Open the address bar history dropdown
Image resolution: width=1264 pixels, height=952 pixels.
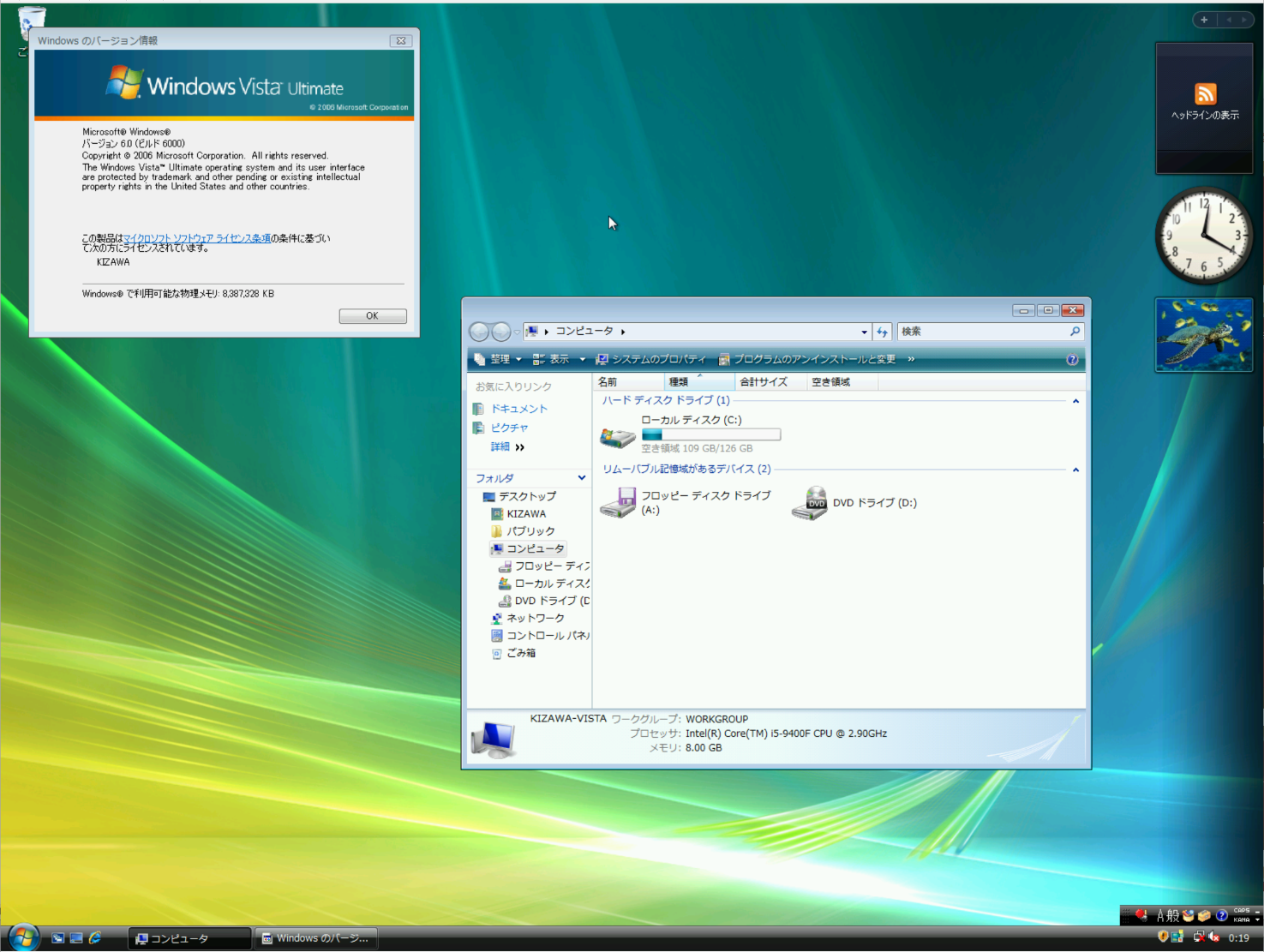[x=864, y=332]
